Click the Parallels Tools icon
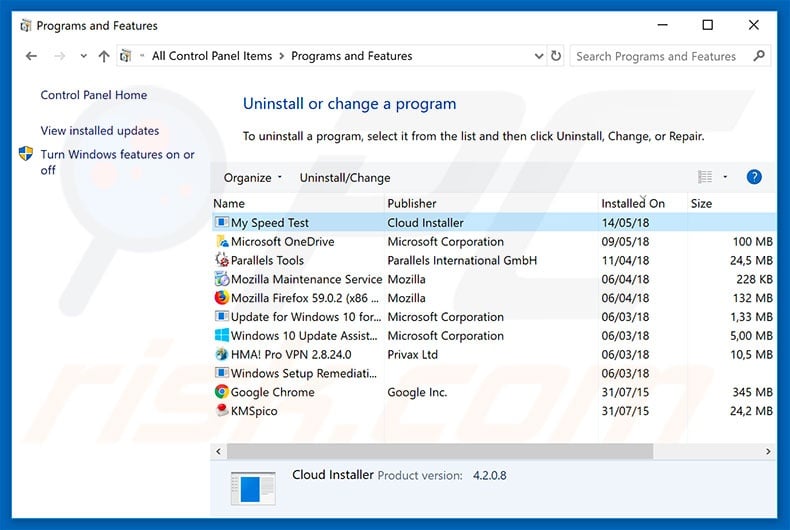The image size is (790, 530). pyautogui.click(x=222, y=260)
